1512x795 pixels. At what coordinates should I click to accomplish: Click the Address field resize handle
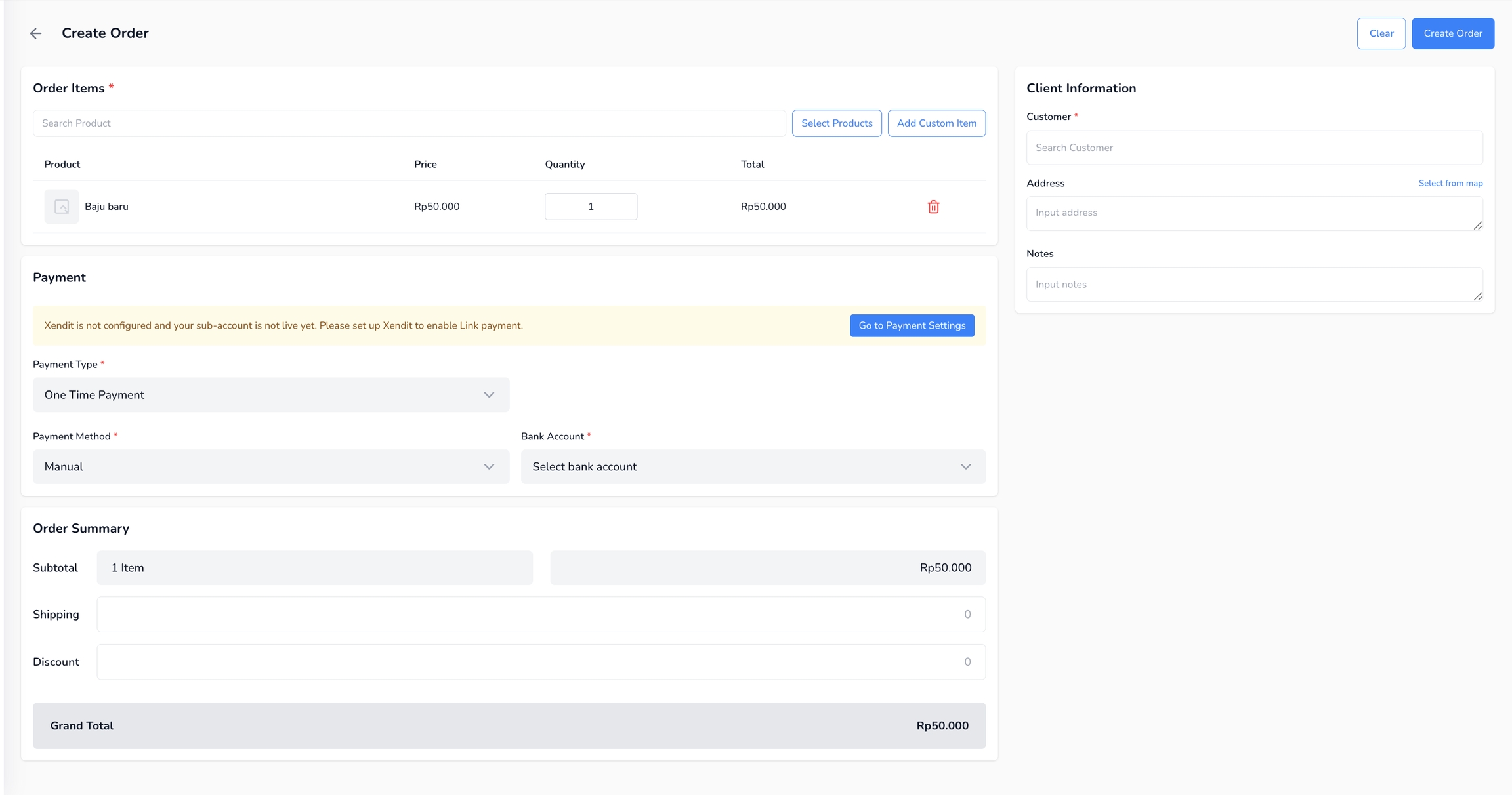click(1477, 226)
